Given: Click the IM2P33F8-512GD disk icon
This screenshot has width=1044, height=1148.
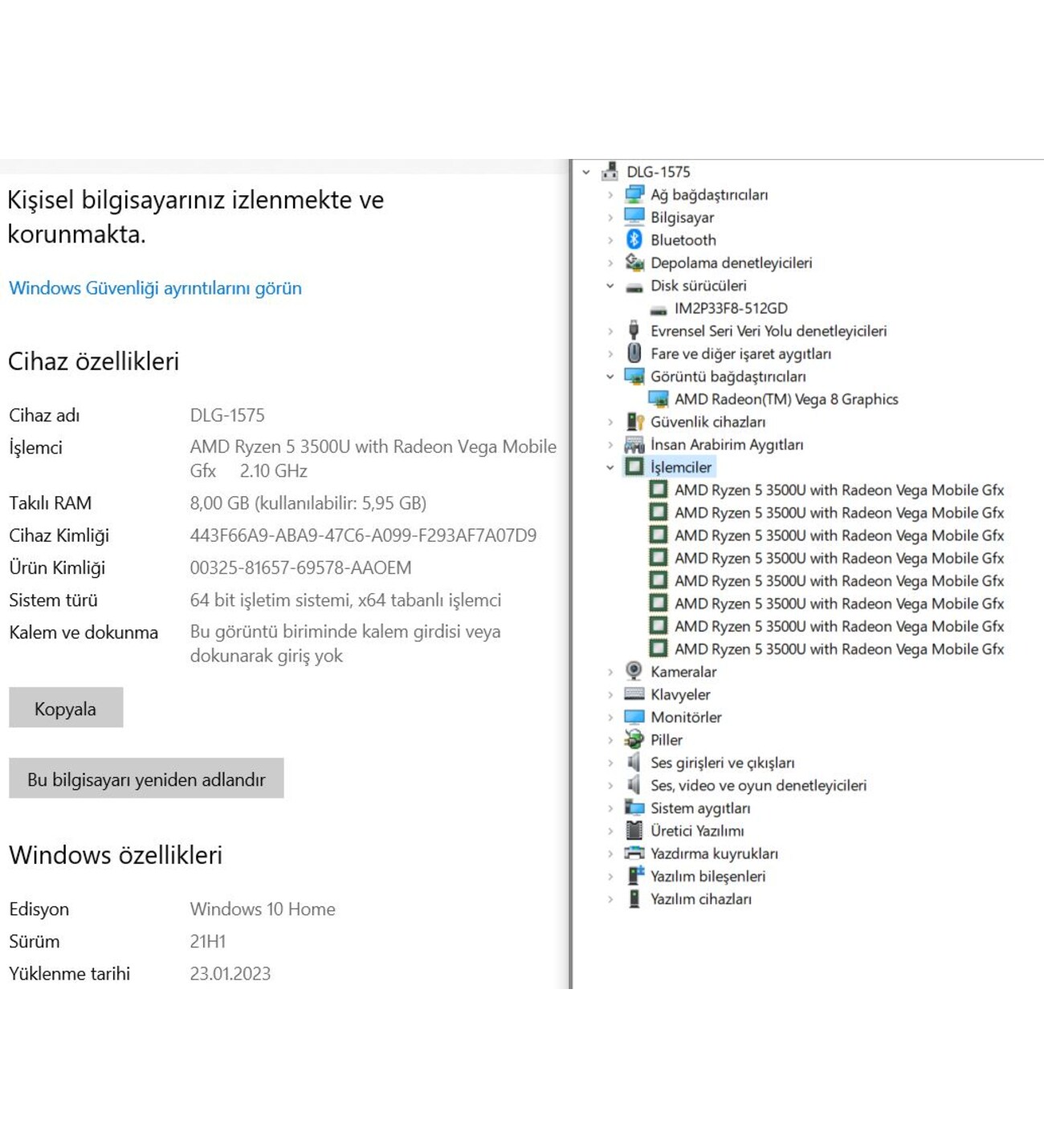Looking at the screenshot, I should [x=659, y=310].
